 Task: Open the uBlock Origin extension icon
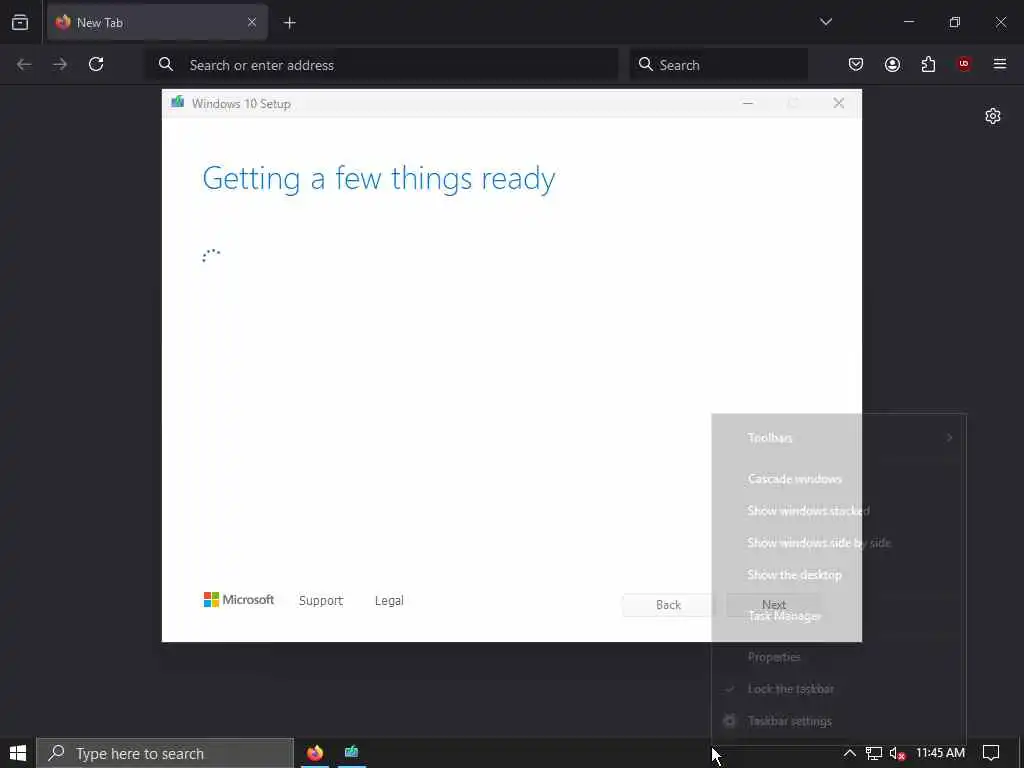(963, 64)
